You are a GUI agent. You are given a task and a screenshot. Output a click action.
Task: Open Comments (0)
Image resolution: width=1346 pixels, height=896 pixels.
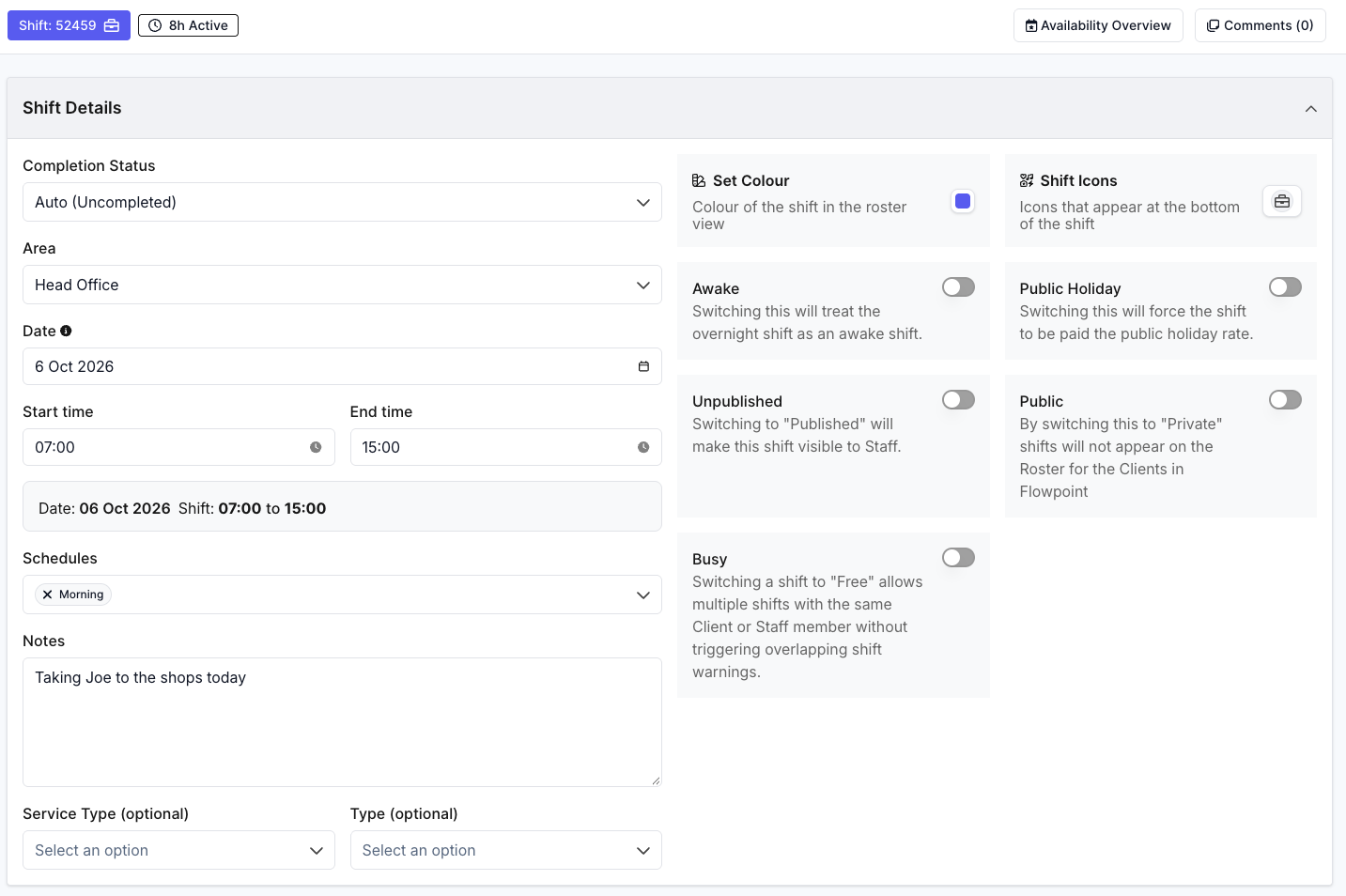coord(1260,25)
